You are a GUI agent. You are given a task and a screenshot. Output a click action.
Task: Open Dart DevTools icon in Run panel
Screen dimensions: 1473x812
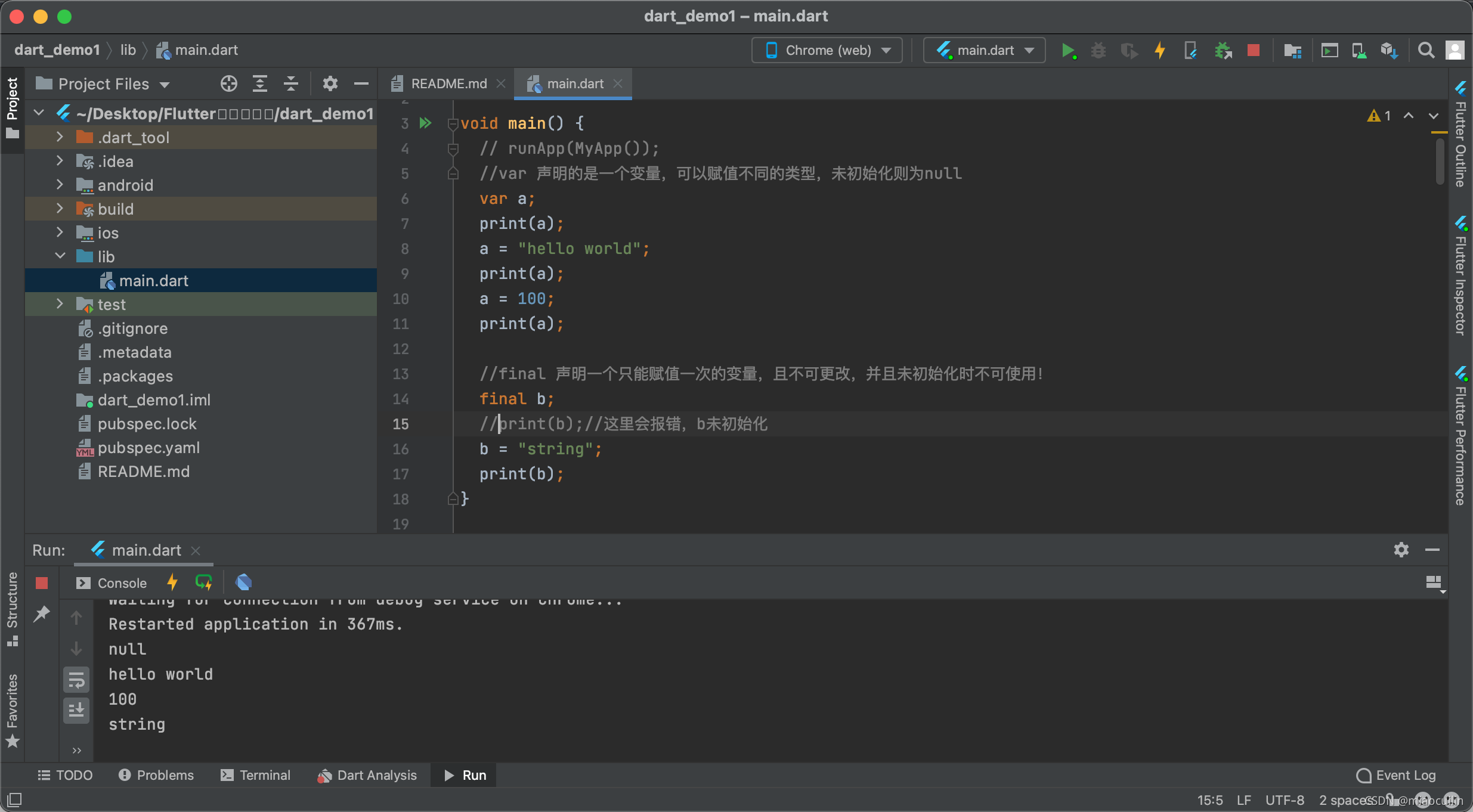point(243,582)
